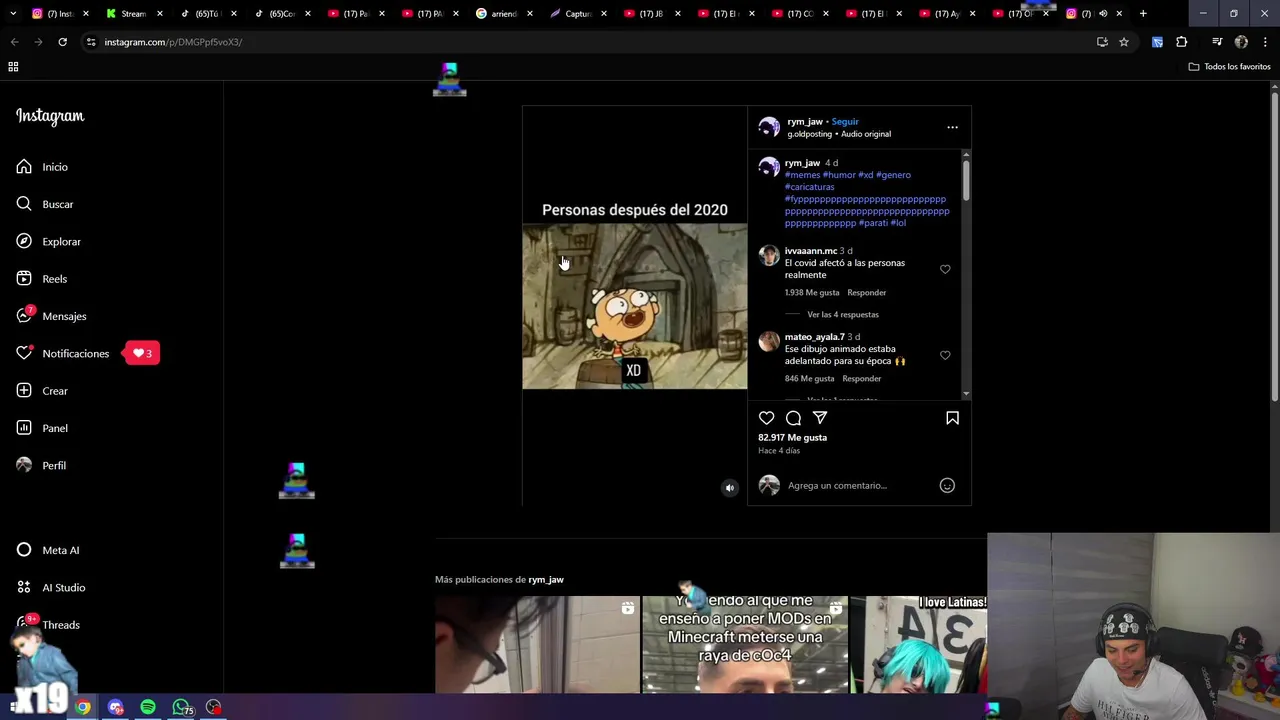Click rym_jaw in Más publicaciones heading
This screenshot has height=720, width=1280.
546,580
